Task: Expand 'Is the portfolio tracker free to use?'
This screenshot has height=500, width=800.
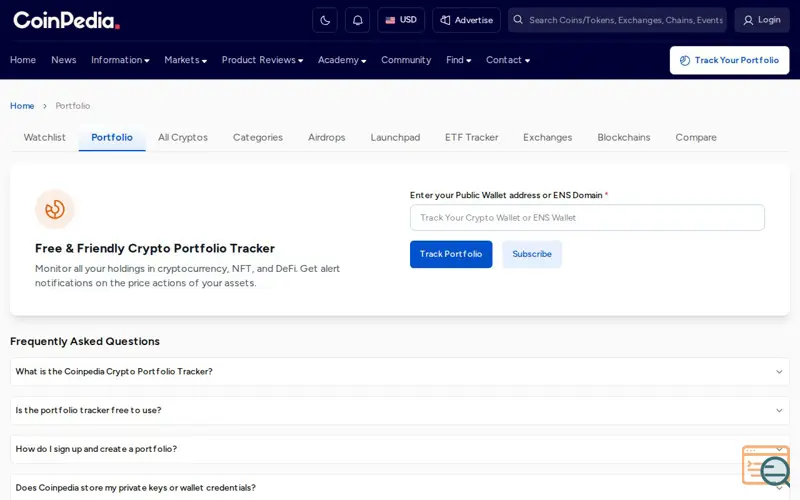Action: (x=399, y=410)
